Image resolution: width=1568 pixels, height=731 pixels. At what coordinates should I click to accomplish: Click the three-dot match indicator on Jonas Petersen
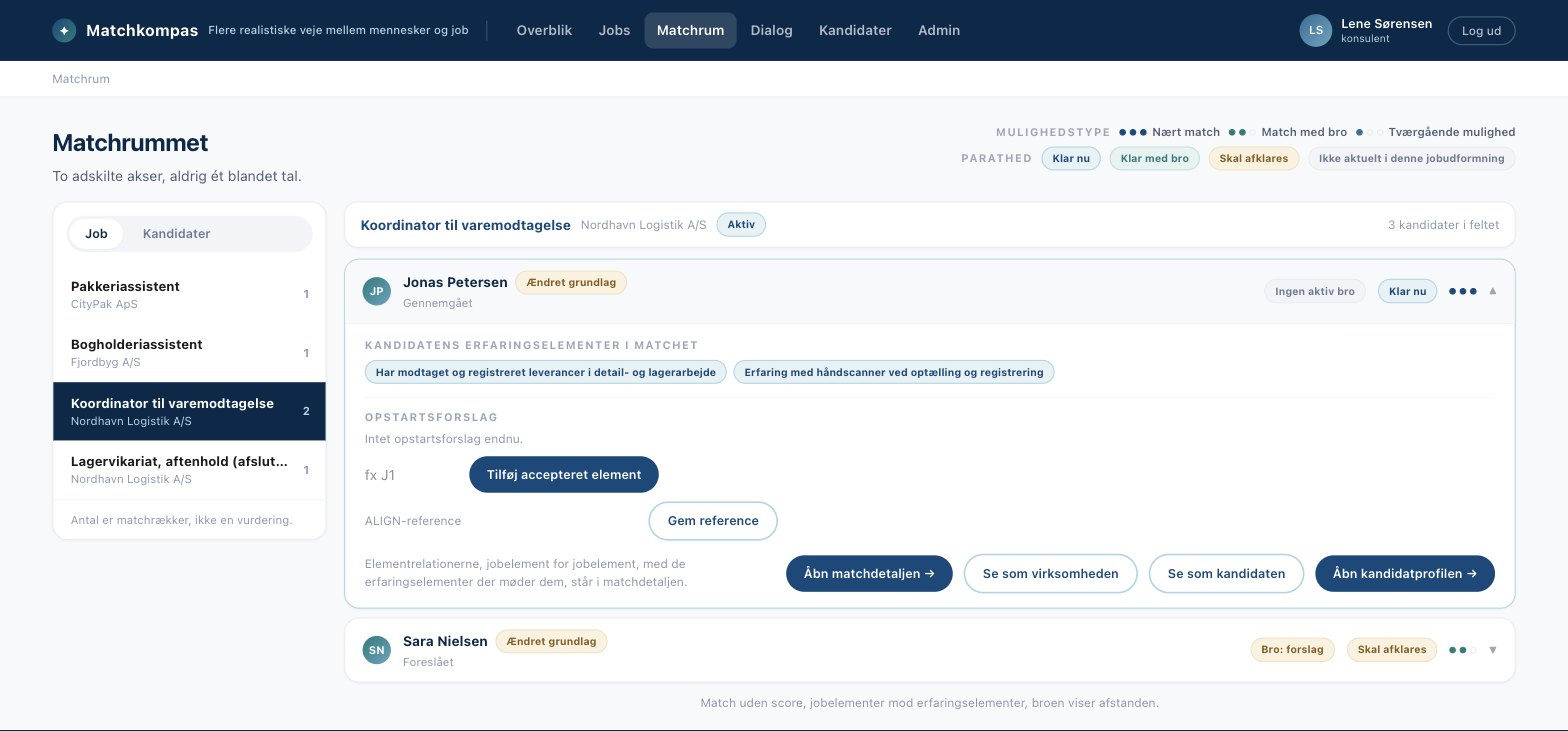click(x=1462, y=291)
